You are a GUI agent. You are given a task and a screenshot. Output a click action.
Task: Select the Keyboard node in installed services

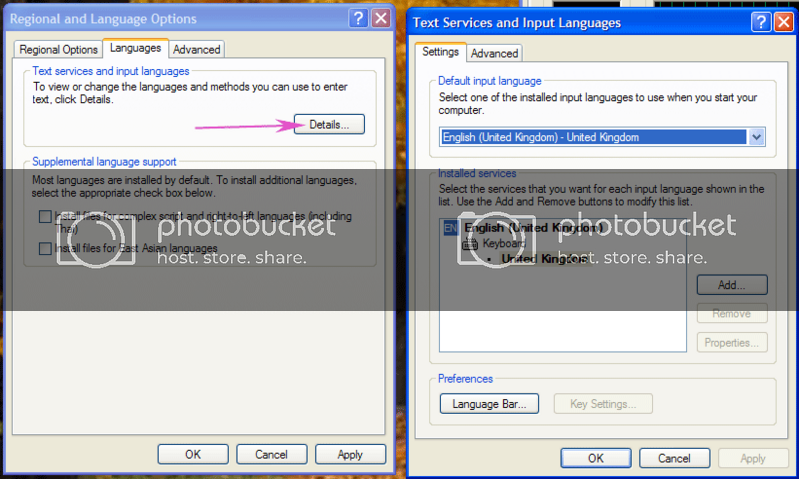click(x=504, y=244)
